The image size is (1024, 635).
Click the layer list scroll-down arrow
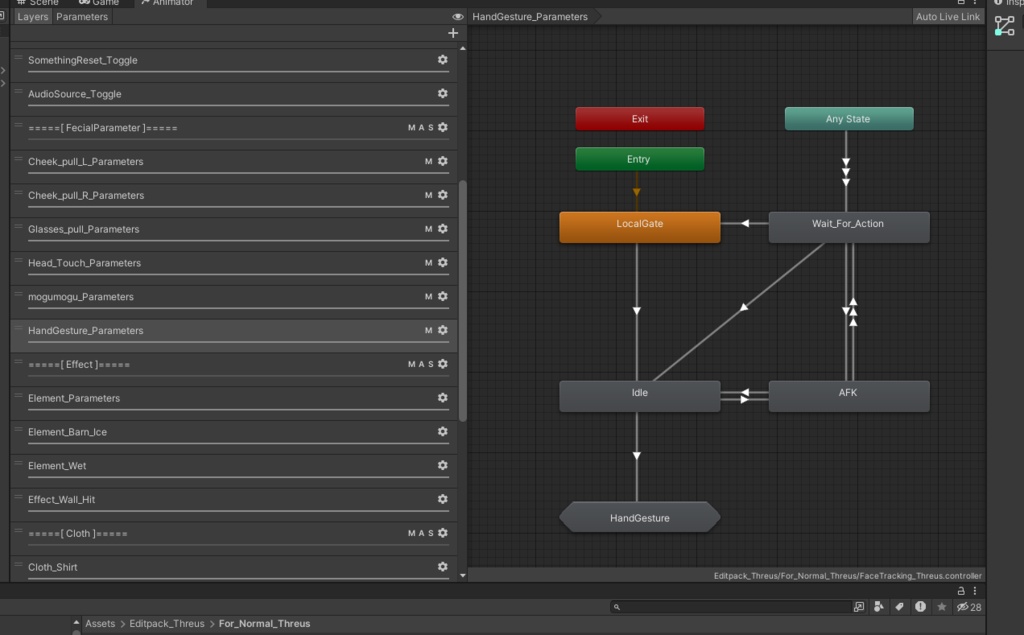(463, 576)
